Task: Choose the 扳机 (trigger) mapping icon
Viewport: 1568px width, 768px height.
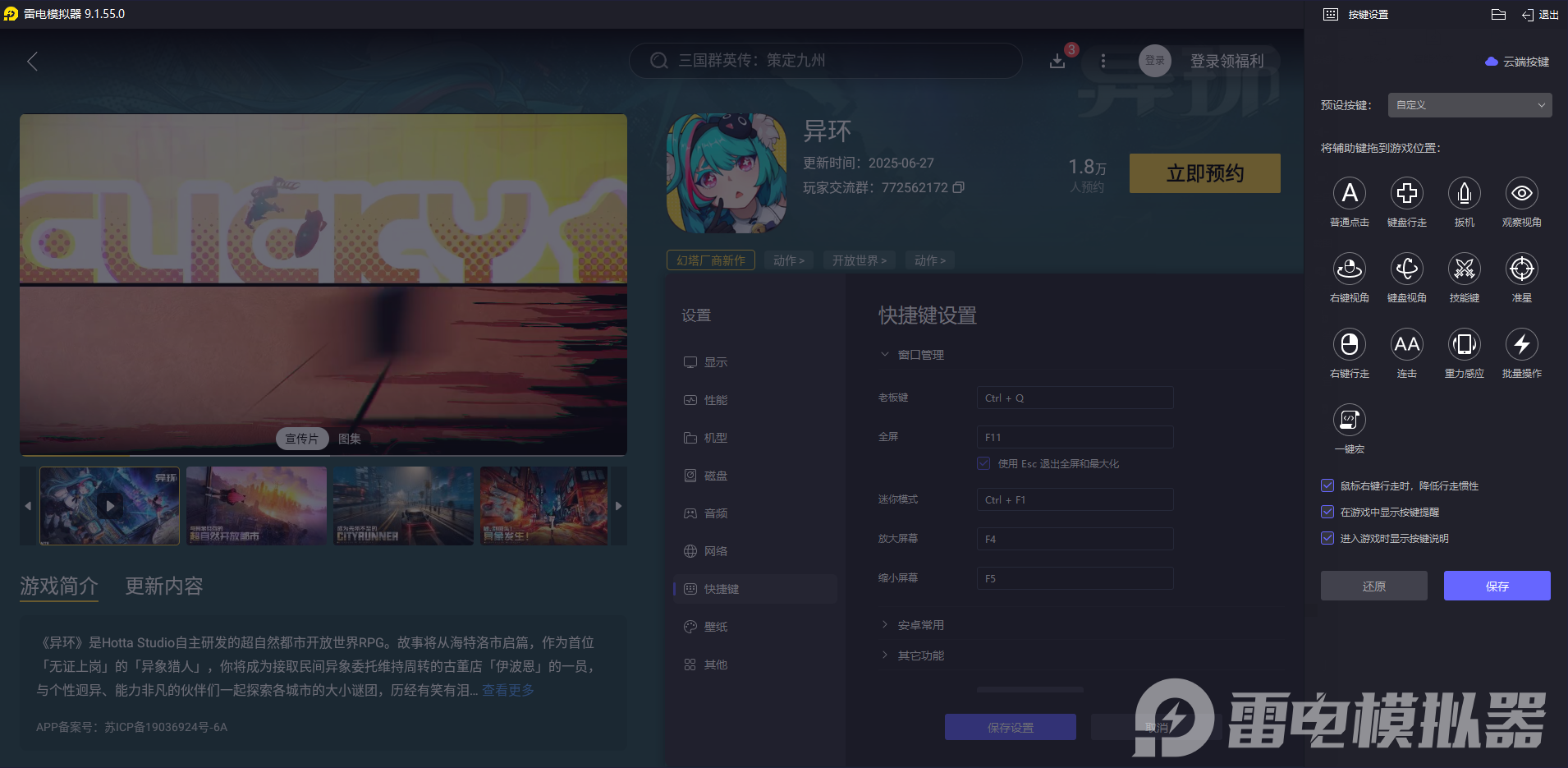Action: pyautogui.click(x=1464, y=195)
